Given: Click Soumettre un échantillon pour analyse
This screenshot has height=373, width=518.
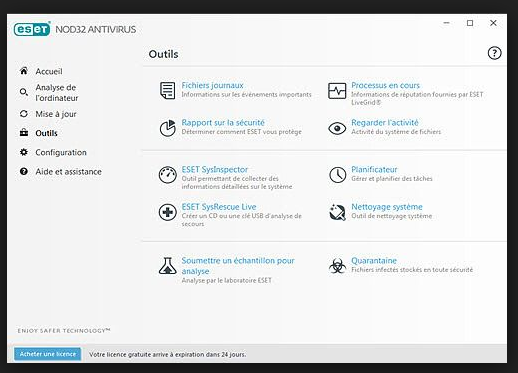Looking at the screenshot, I should coord(238,266).
